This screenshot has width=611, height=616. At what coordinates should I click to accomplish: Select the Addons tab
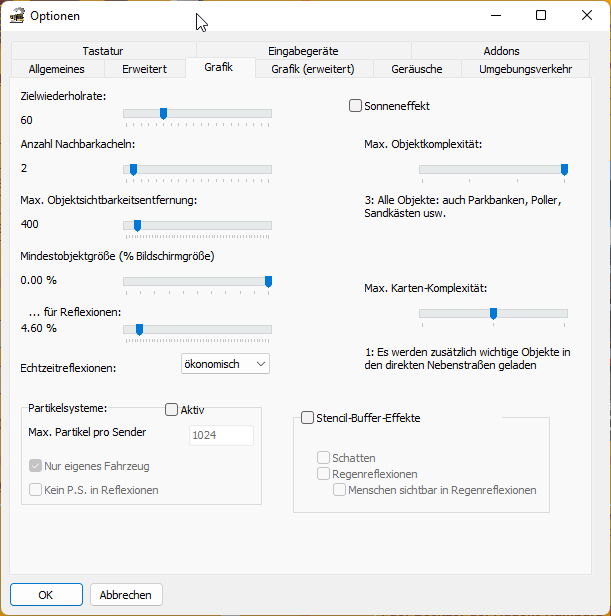click(501, 51)
